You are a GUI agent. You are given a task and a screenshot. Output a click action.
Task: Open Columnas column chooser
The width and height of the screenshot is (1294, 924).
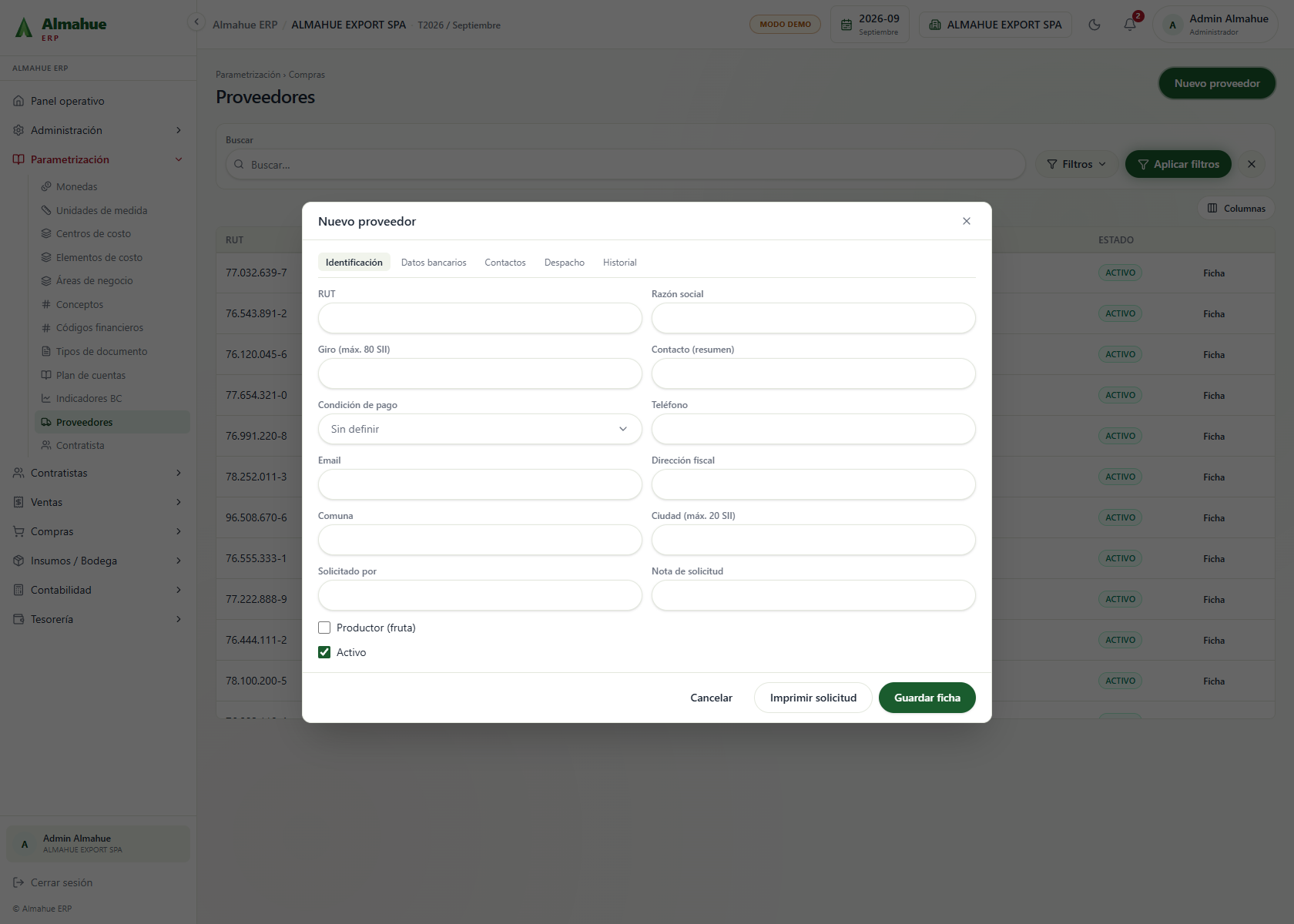coord(1236,208)
